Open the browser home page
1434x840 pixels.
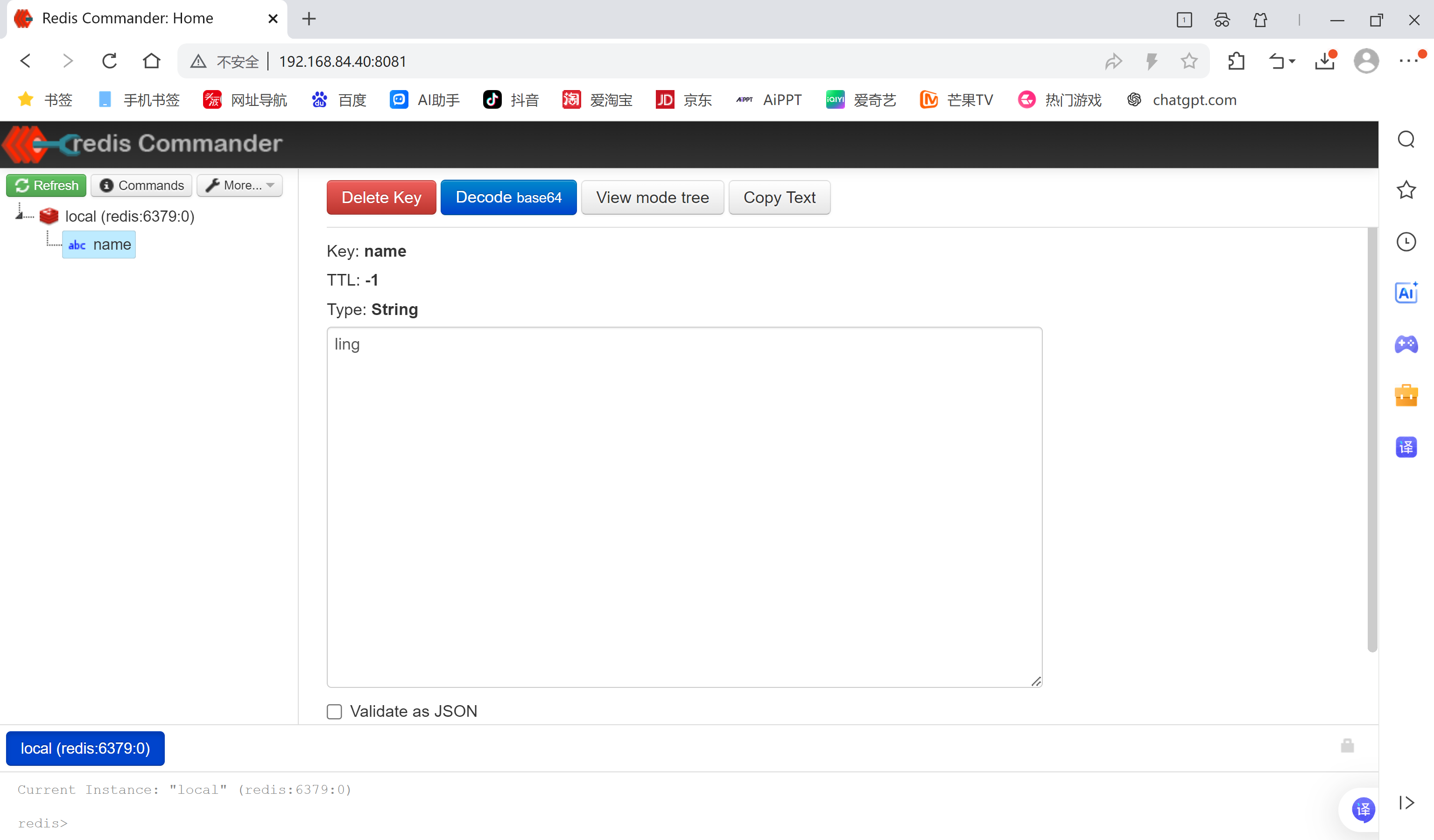tap(151, 61)
